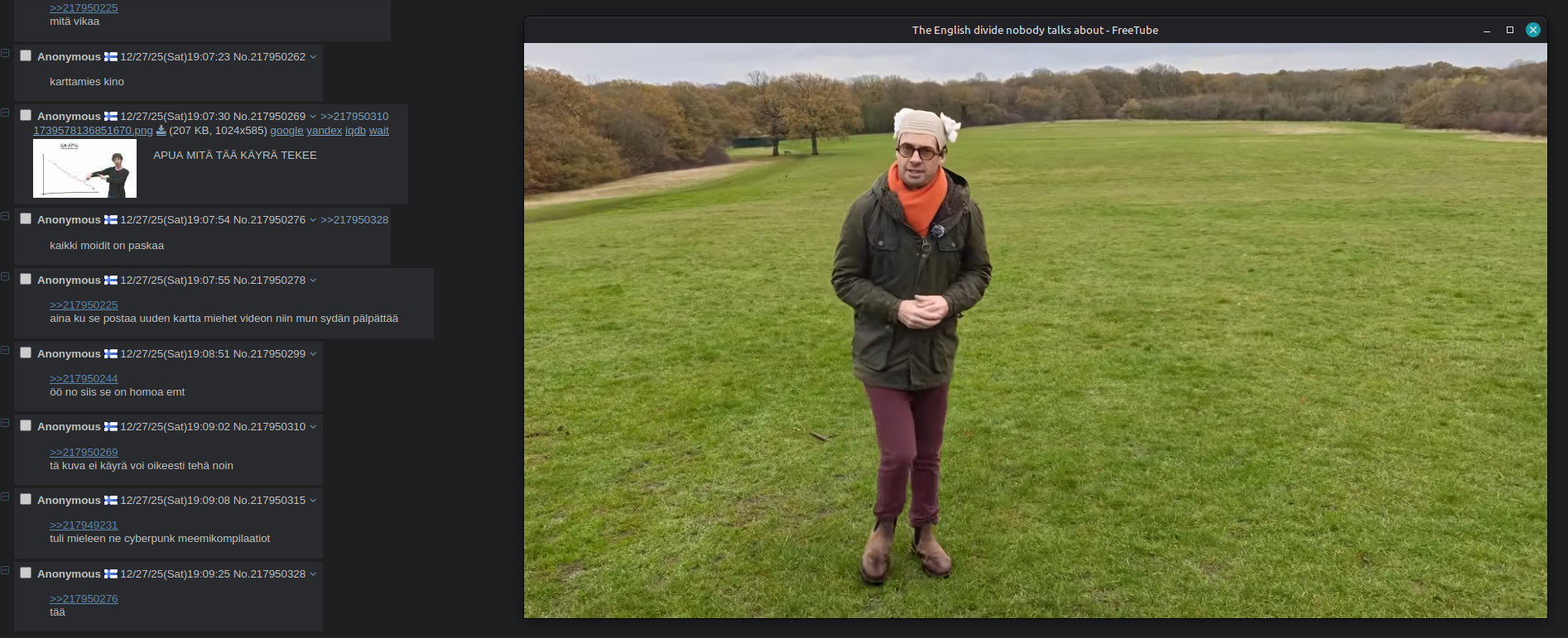Open the post menu arrow for No.217950262
Viewport: 1568px width, 638px height.
click(x=313, y=57)
